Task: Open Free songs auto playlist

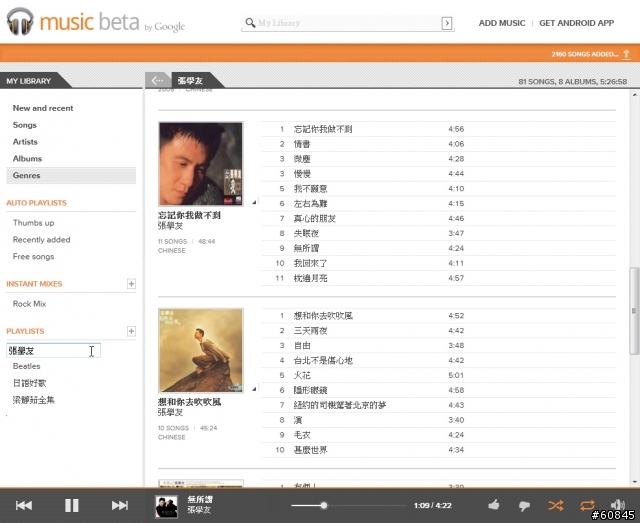Action: pos(33,256)
